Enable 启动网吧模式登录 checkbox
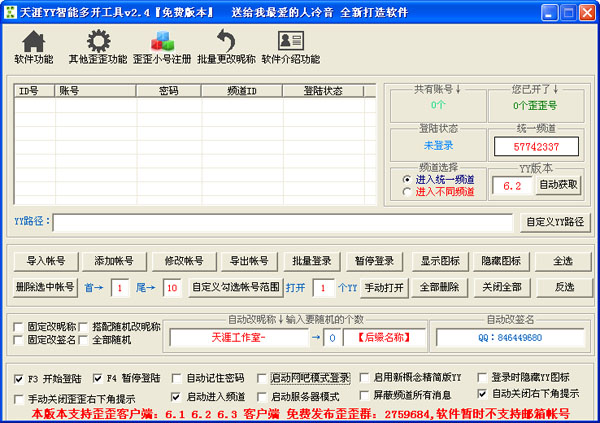Screen dimensions: 600x423 [262, 378]
